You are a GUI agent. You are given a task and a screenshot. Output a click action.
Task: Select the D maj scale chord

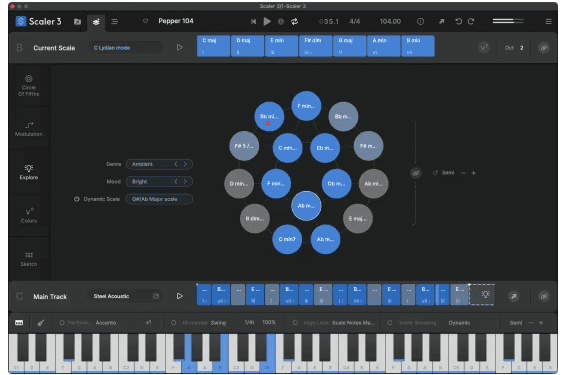[x=247, y=46]
